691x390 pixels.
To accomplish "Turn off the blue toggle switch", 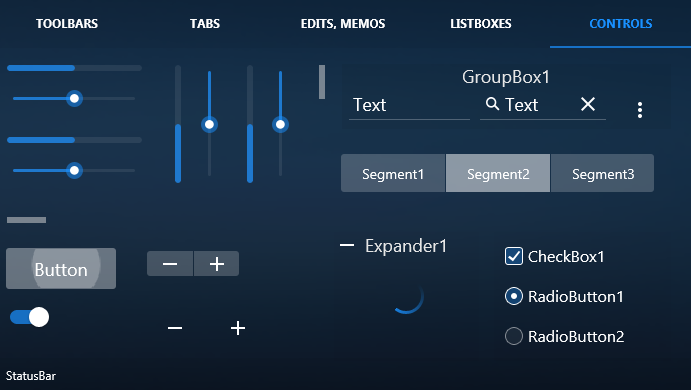I will pos(30,317).
